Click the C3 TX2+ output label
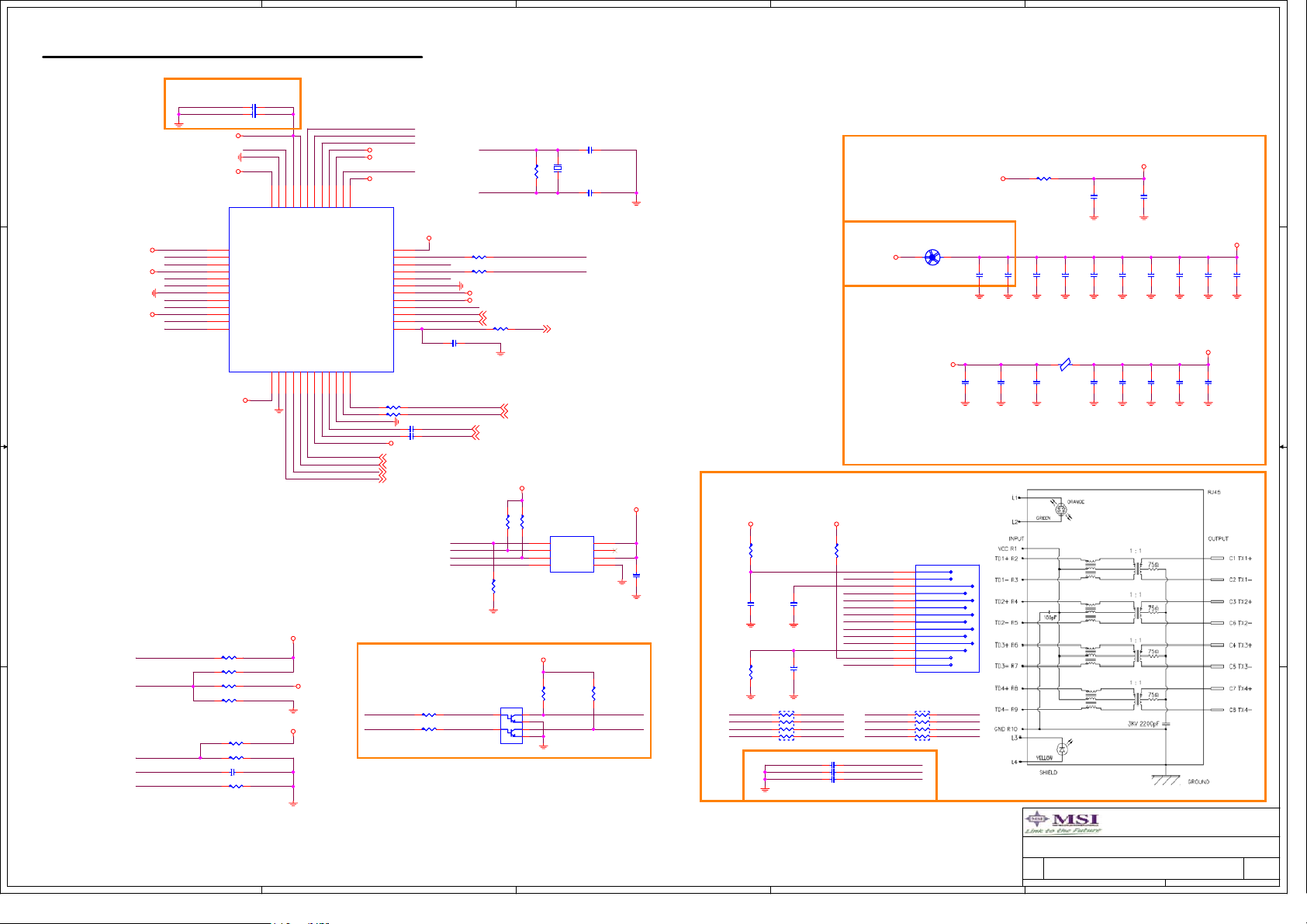This screenshot has height=924, width=1307. tap(1240, 601)
